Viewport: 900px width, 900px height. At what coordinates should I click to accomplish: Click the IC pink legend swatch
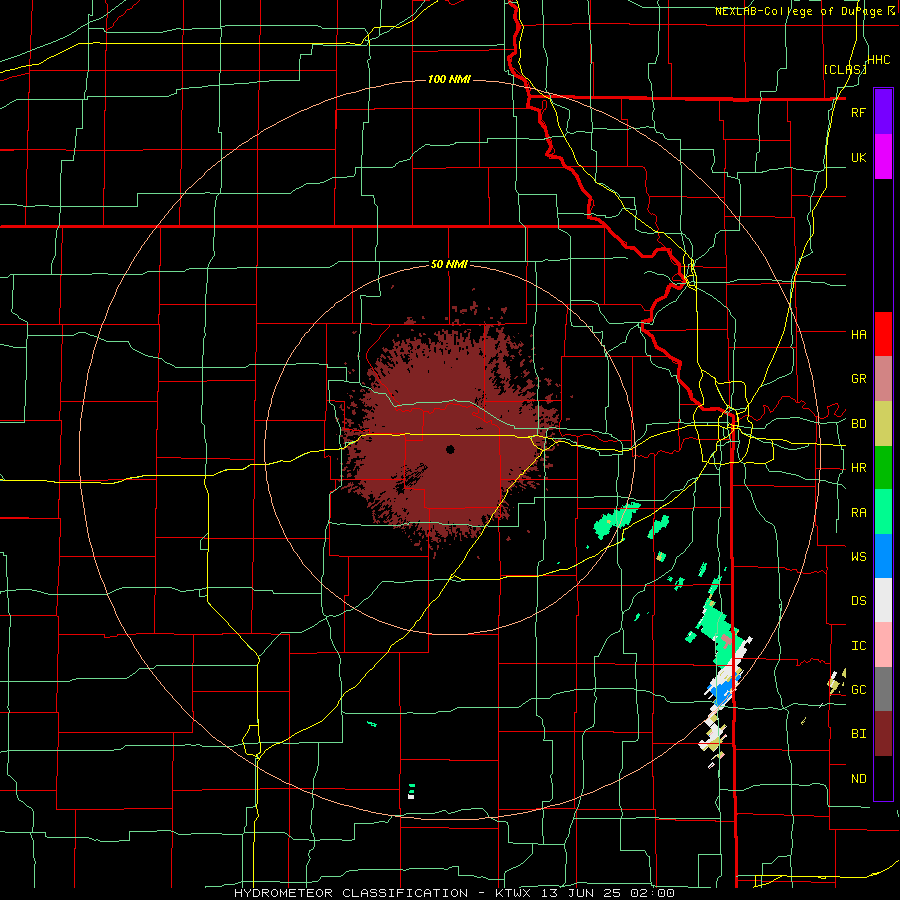click(883, 645)
